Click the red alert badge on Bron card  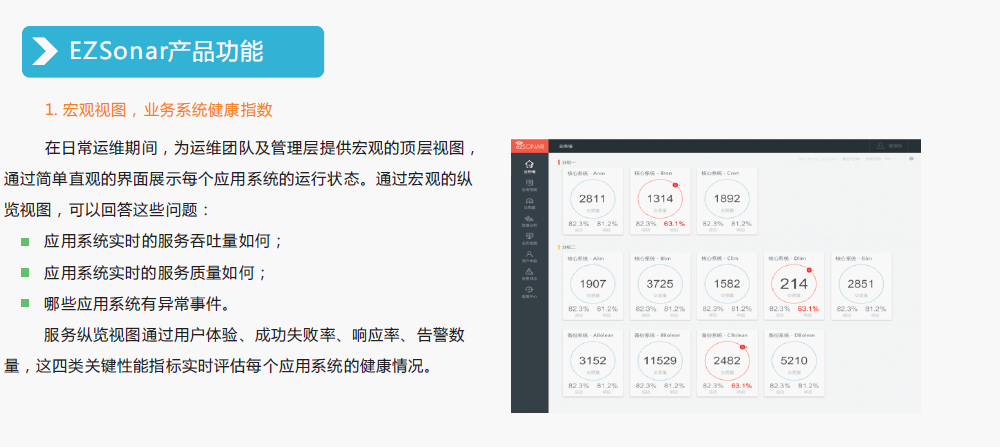[x=675, y=185]
